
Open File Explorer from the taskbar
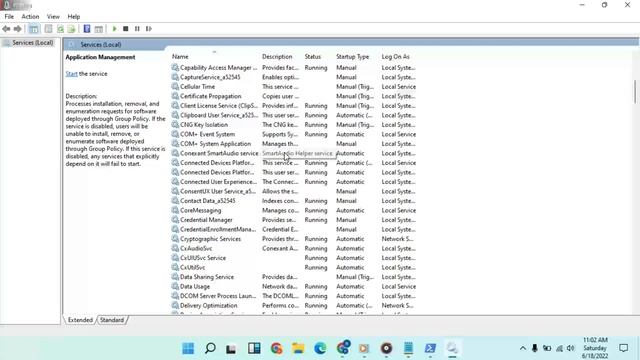point(298,348)
